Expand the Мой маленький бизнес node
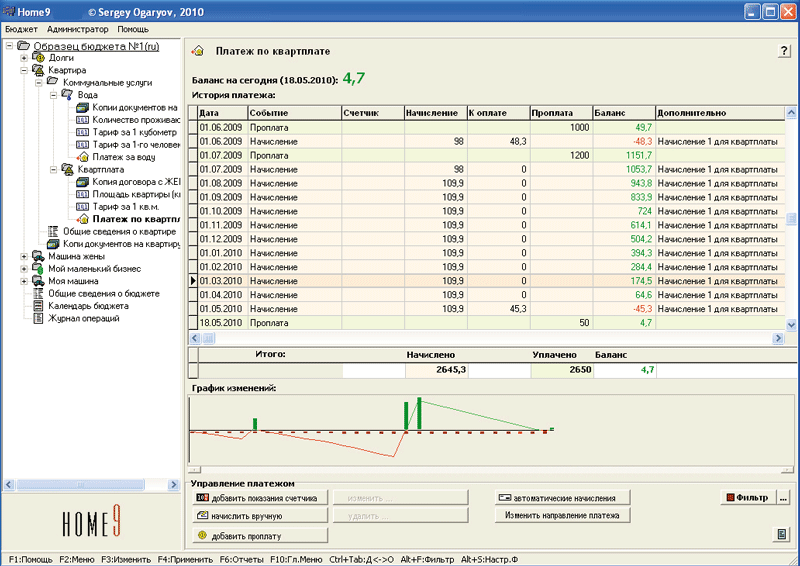 [x=23, y=269]
